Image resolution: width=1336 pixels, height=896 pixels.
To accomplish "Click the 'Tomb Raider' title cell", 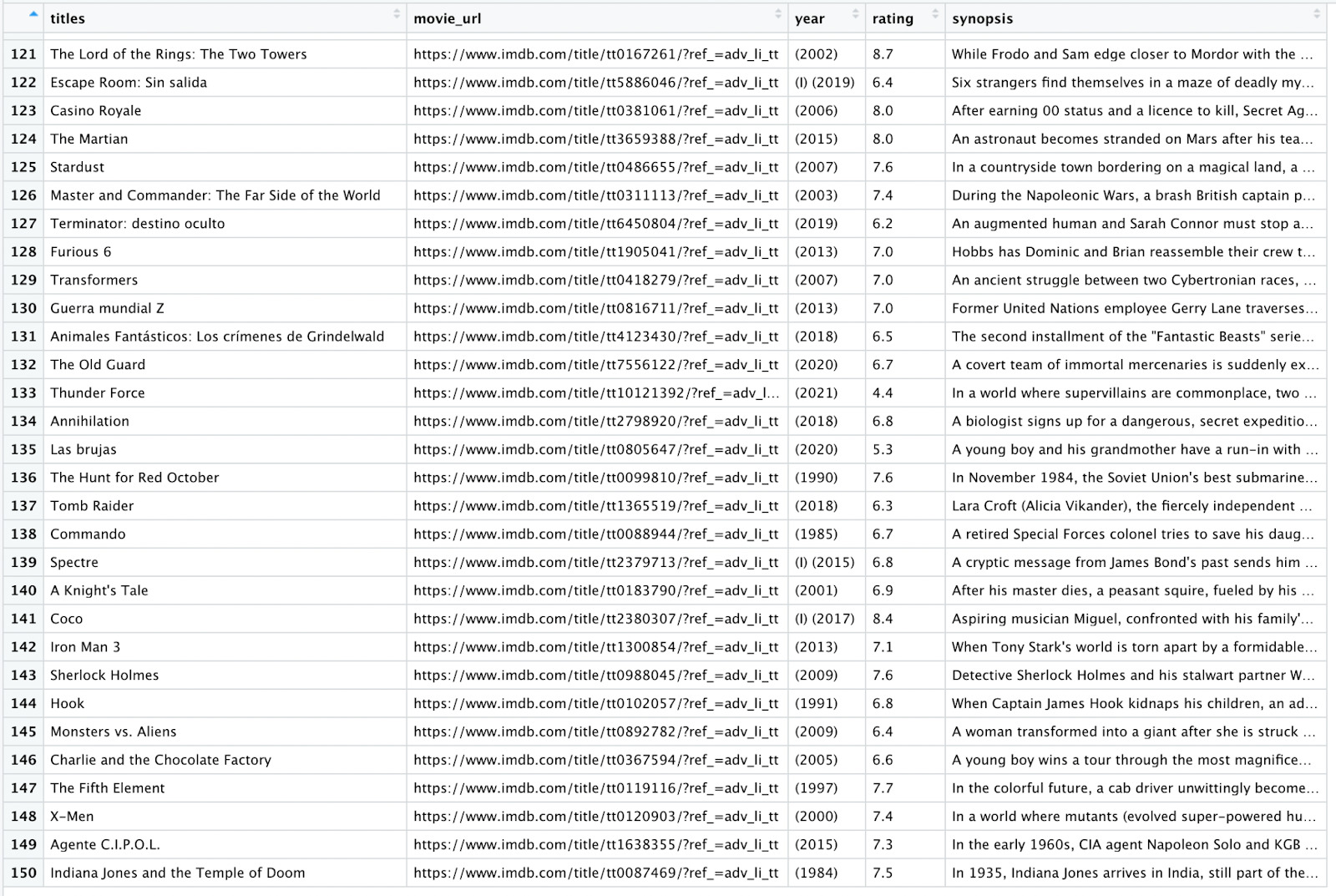I will pos(225,506).
